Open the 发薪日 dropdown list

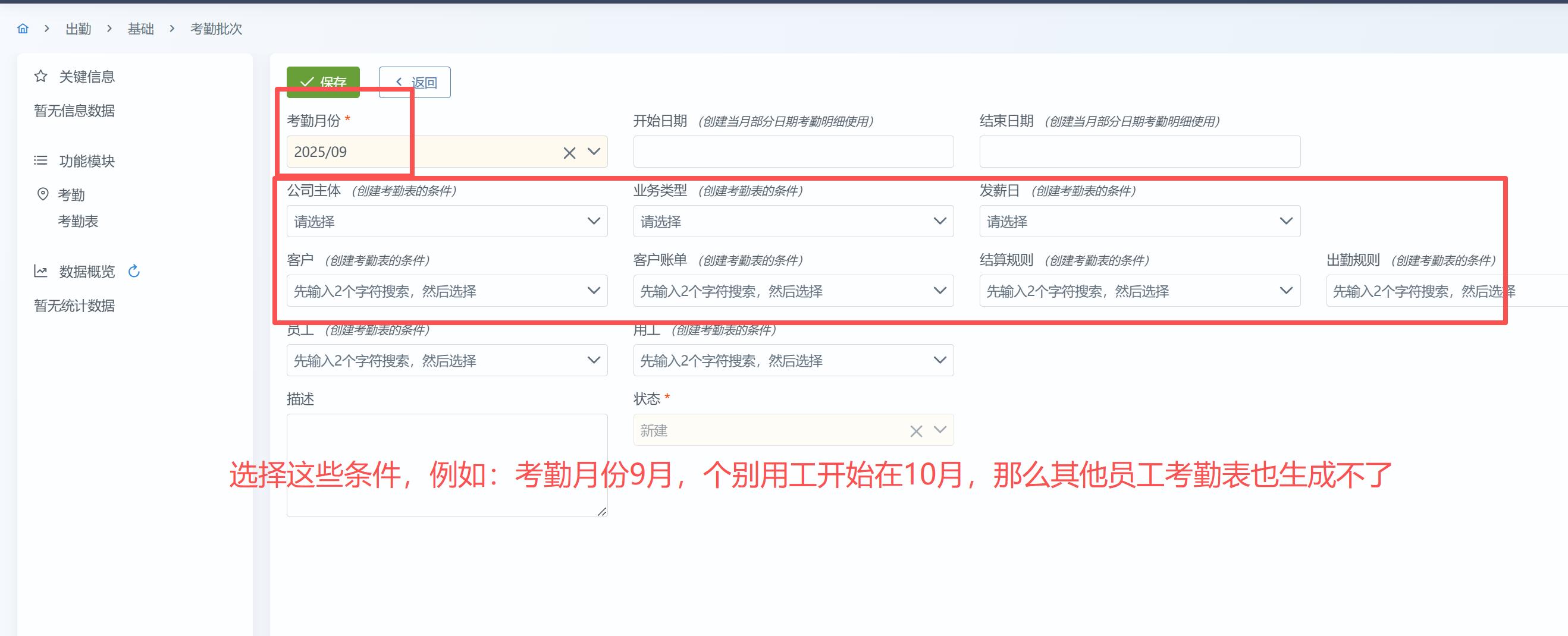pos(1139,221)
